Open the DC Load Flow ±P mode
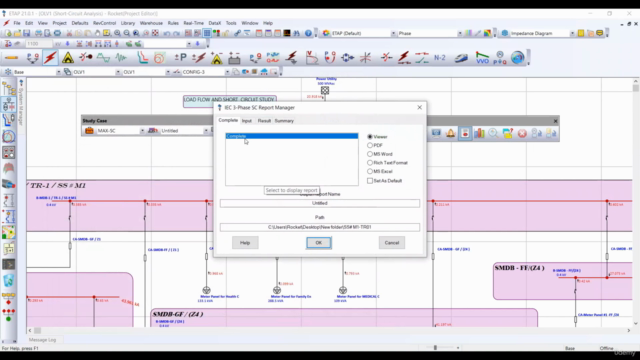 point(180,58)
